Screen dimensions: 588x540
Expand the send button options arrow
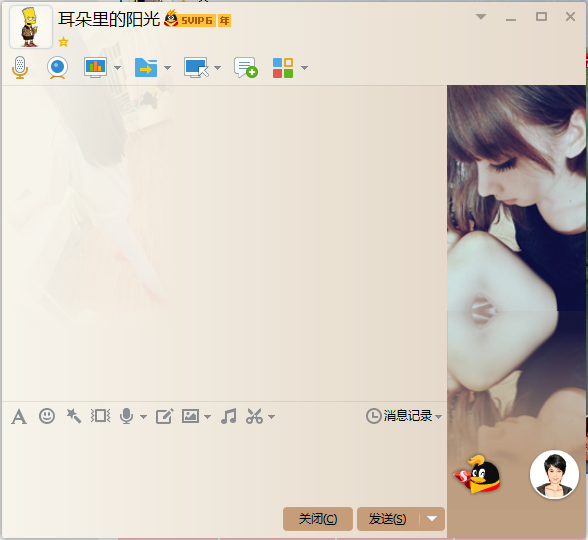[x=432, y=519]
